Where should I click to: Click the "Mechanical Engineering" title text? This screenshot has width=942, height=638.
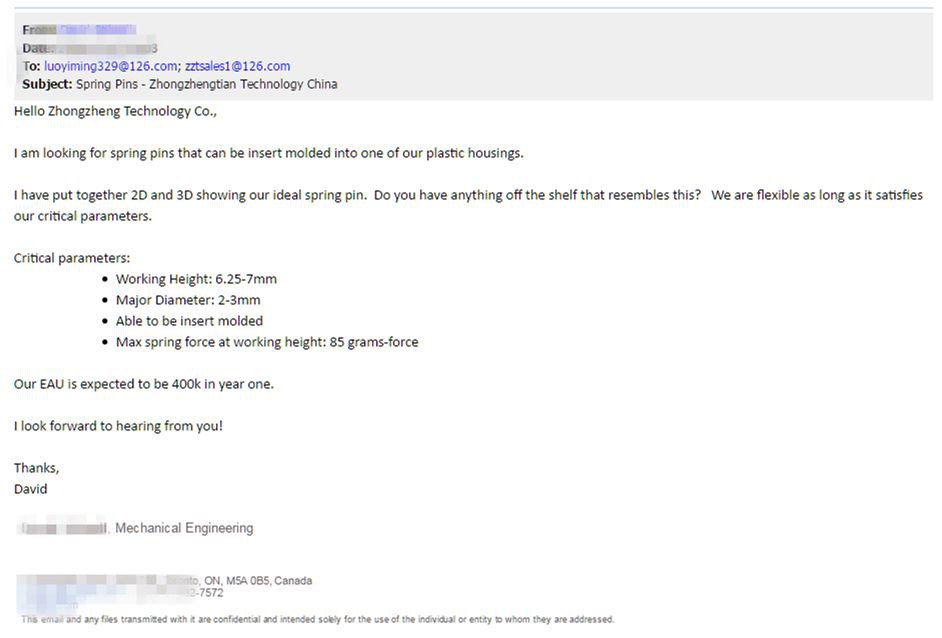pyautogui.click(x=184, y=528)
